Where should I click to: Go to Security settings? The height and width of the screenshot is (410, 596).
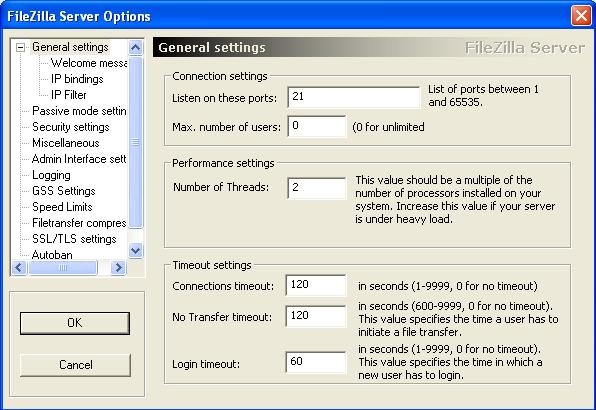71,127
